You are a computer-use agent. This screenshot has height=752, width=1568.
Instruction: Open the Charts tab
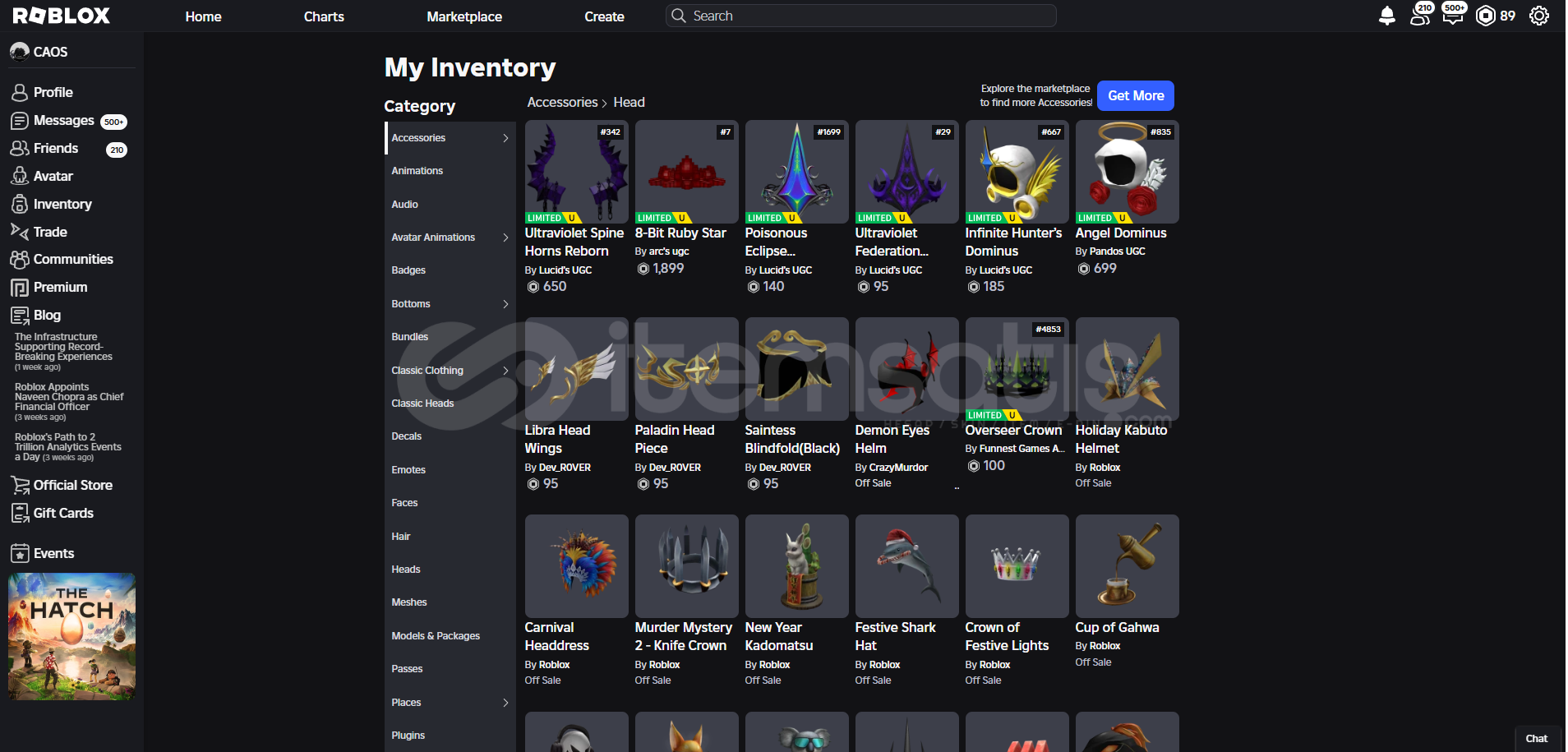(324, 16)
